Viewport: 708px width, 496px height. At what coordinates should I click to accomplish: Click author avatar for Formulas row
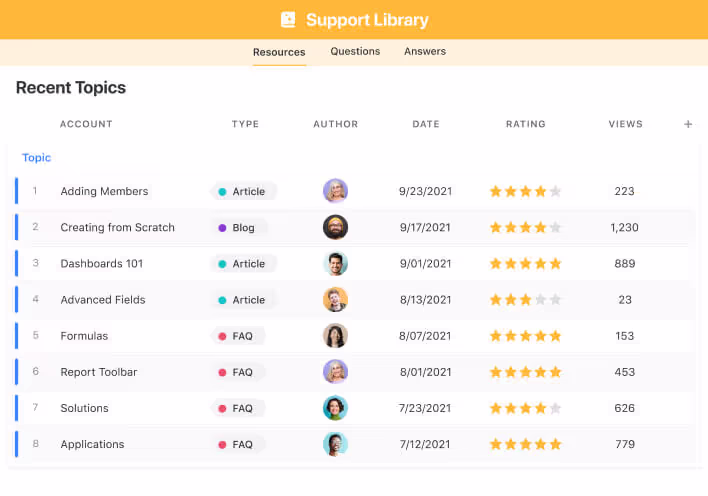click(335, 336)
